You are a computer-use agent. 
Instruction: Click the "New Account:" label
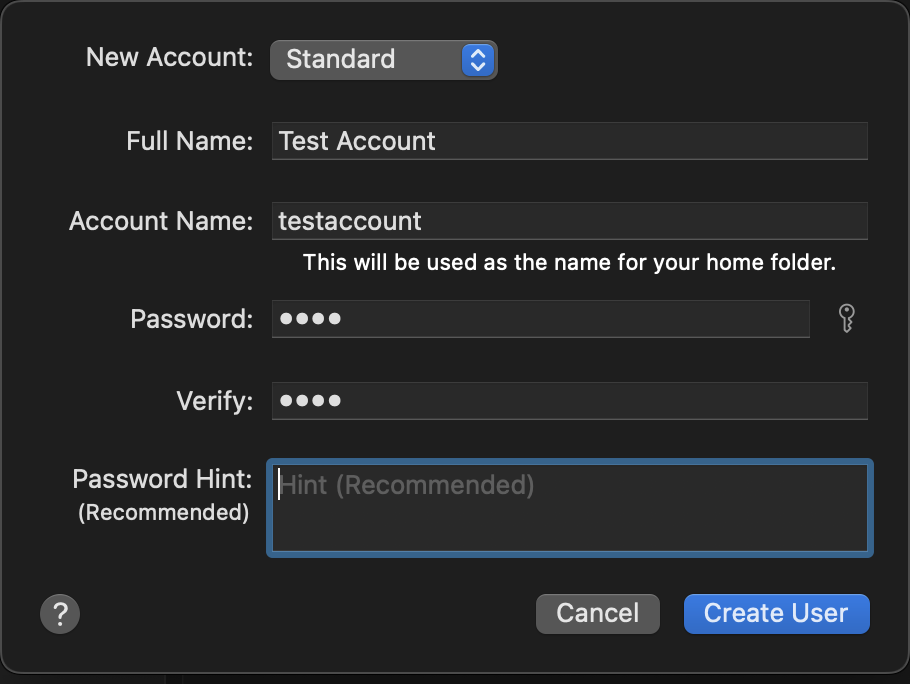(170, 57)
